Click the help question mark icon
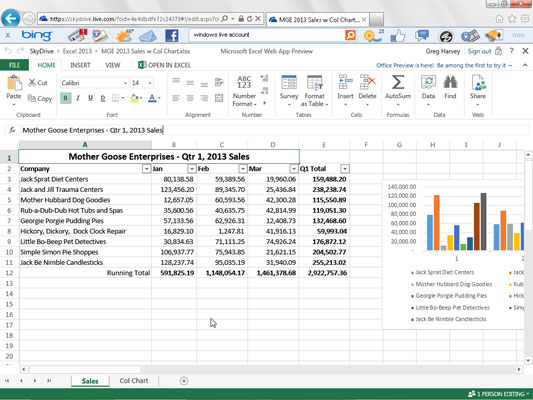The height and width of the screenshot is (400, 533). point(512,51)
